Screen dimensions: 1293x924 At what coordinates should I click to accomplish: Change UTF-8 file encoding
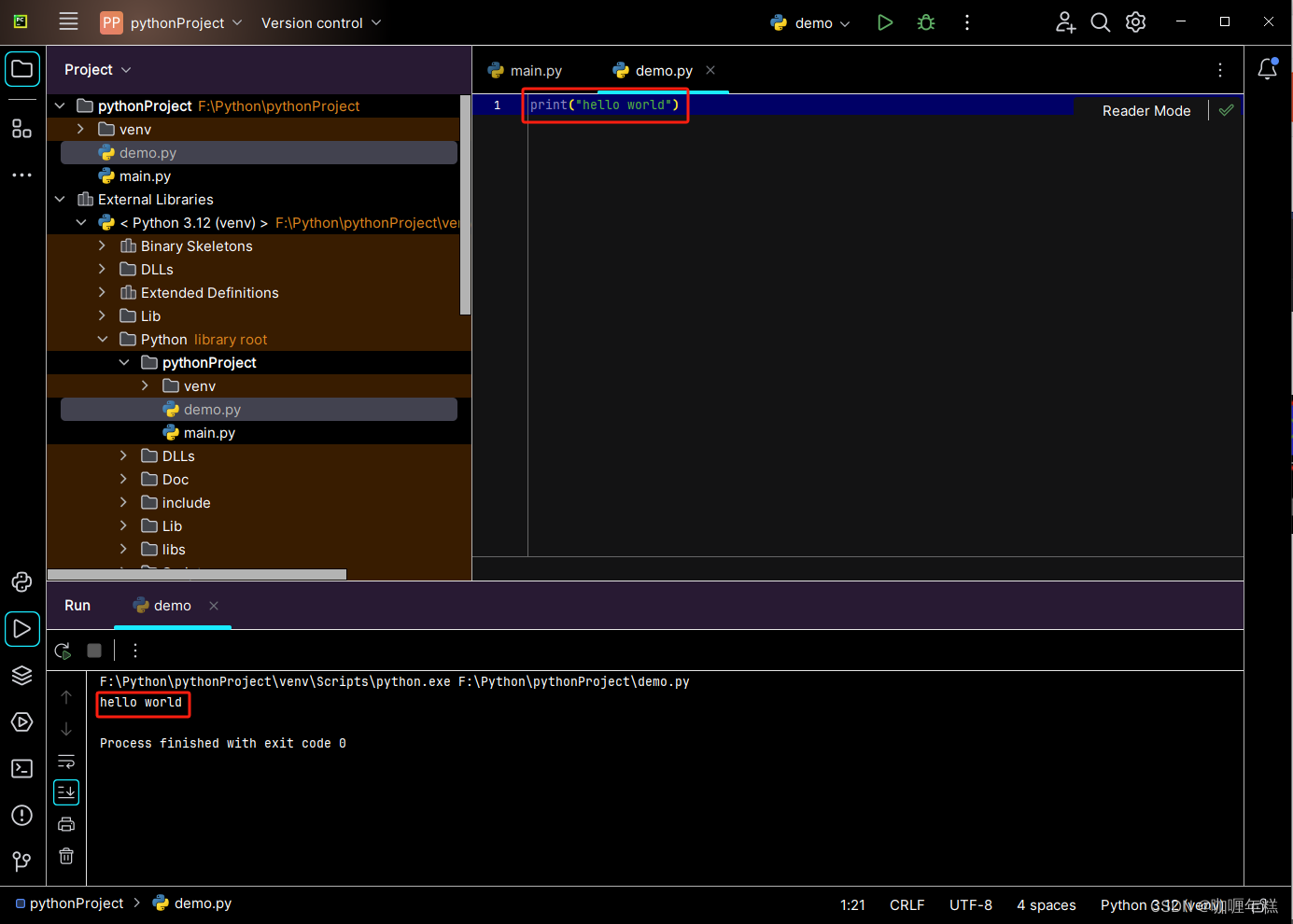971,904
